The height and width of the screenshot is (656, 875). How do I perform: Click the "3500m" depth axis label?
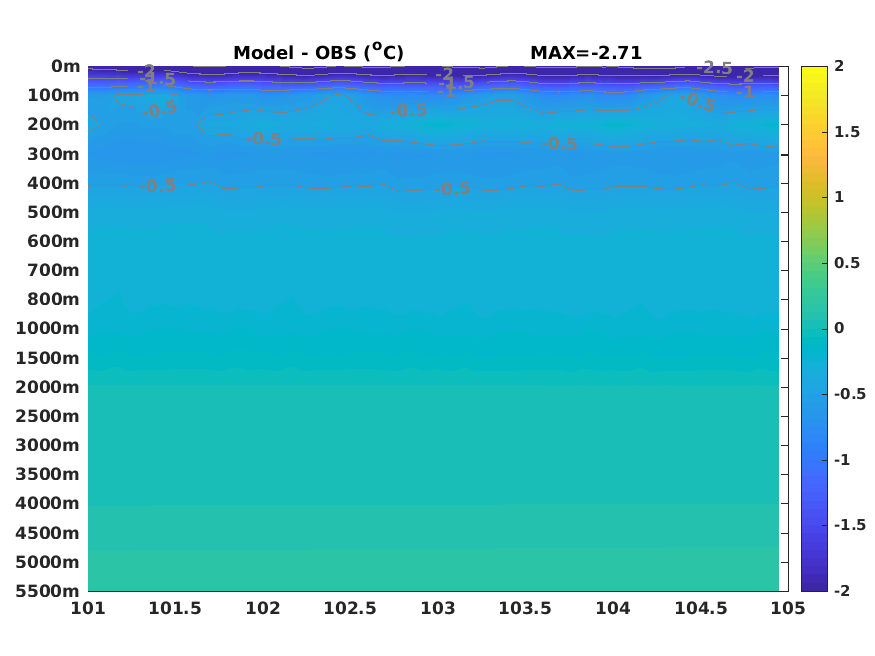pos(47,474)
